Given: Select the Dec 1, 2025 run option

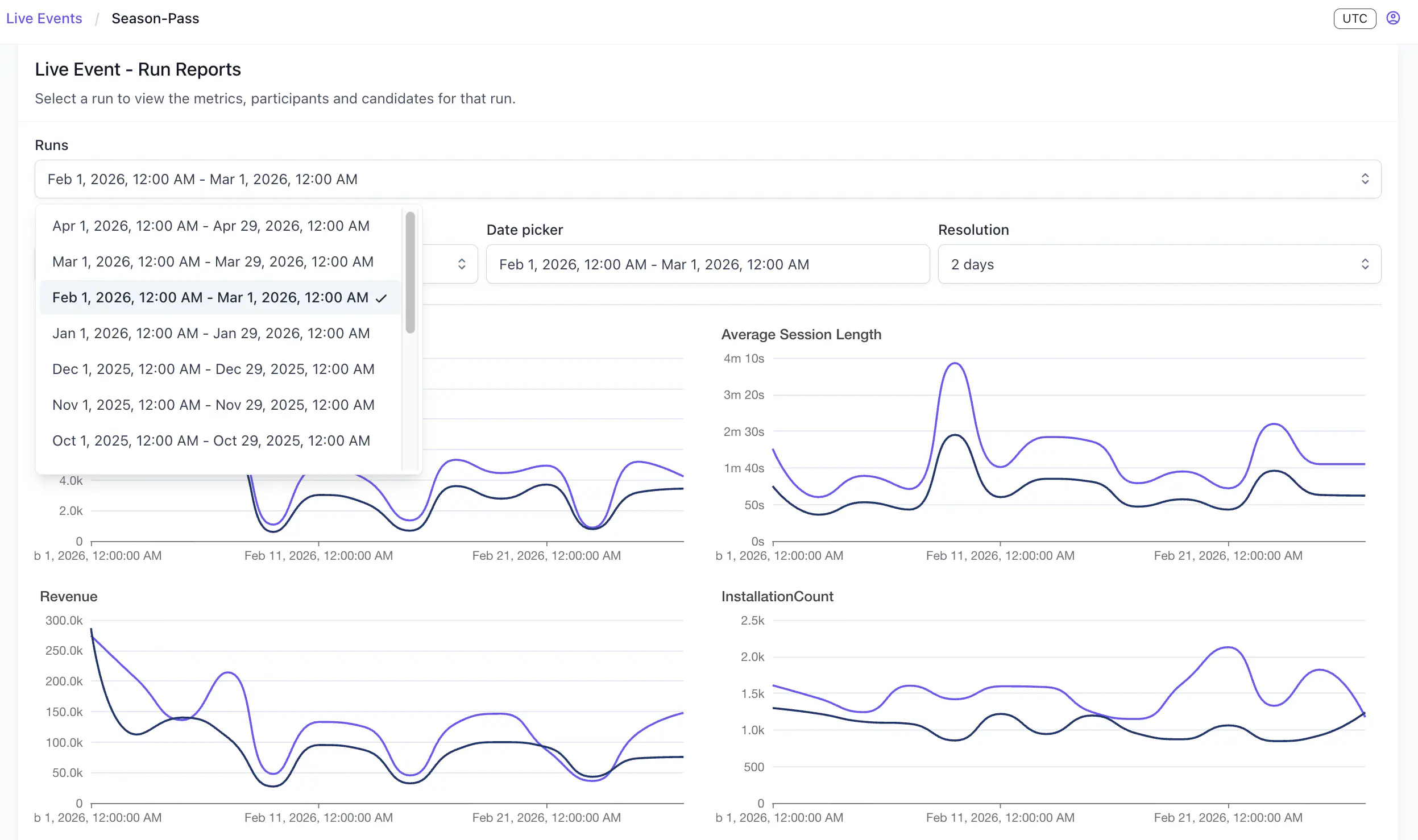Looking at the screenshot, I should pos(213,369).
